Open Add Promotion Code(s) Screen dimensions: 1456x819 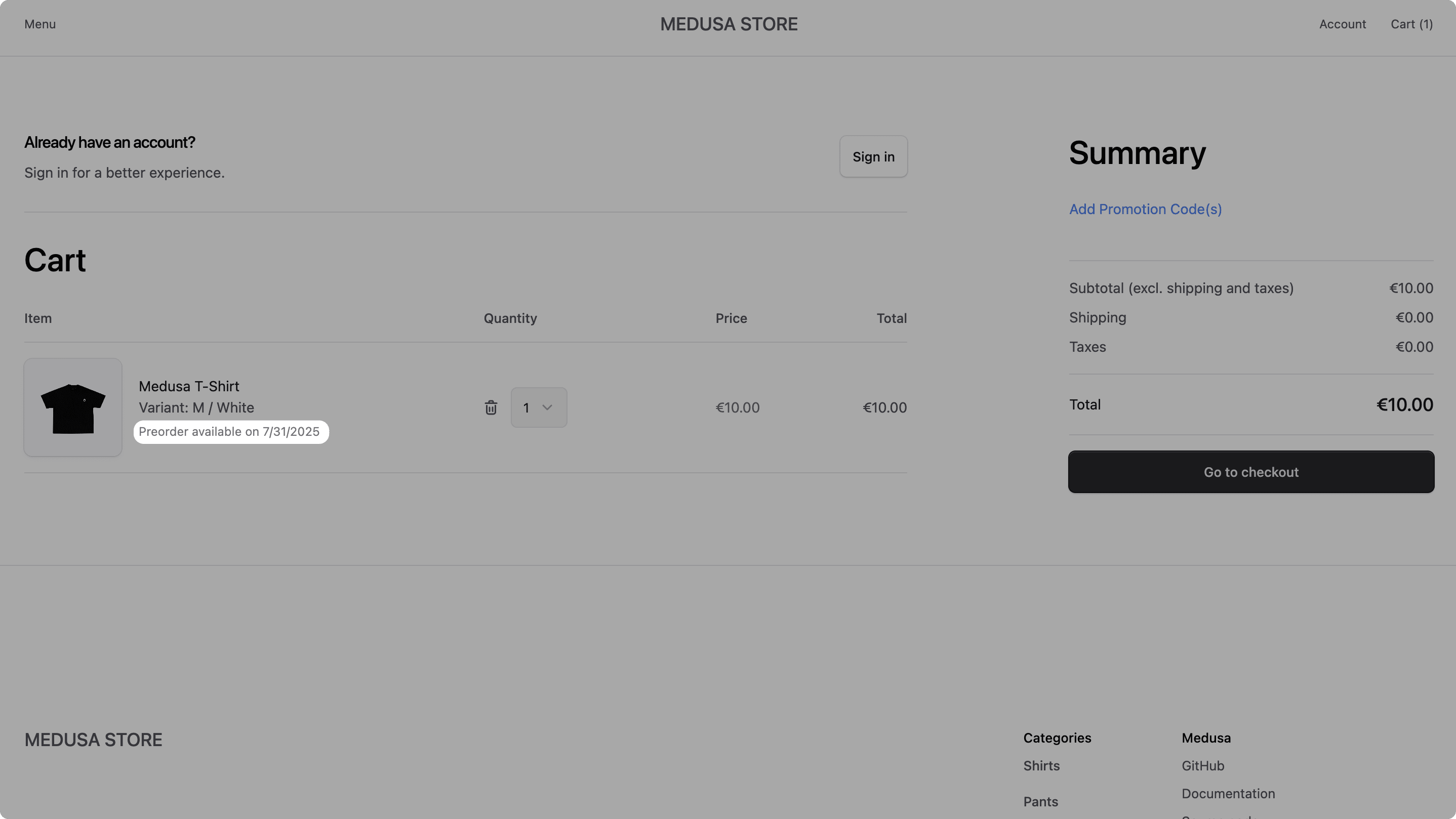(1145, 209)
